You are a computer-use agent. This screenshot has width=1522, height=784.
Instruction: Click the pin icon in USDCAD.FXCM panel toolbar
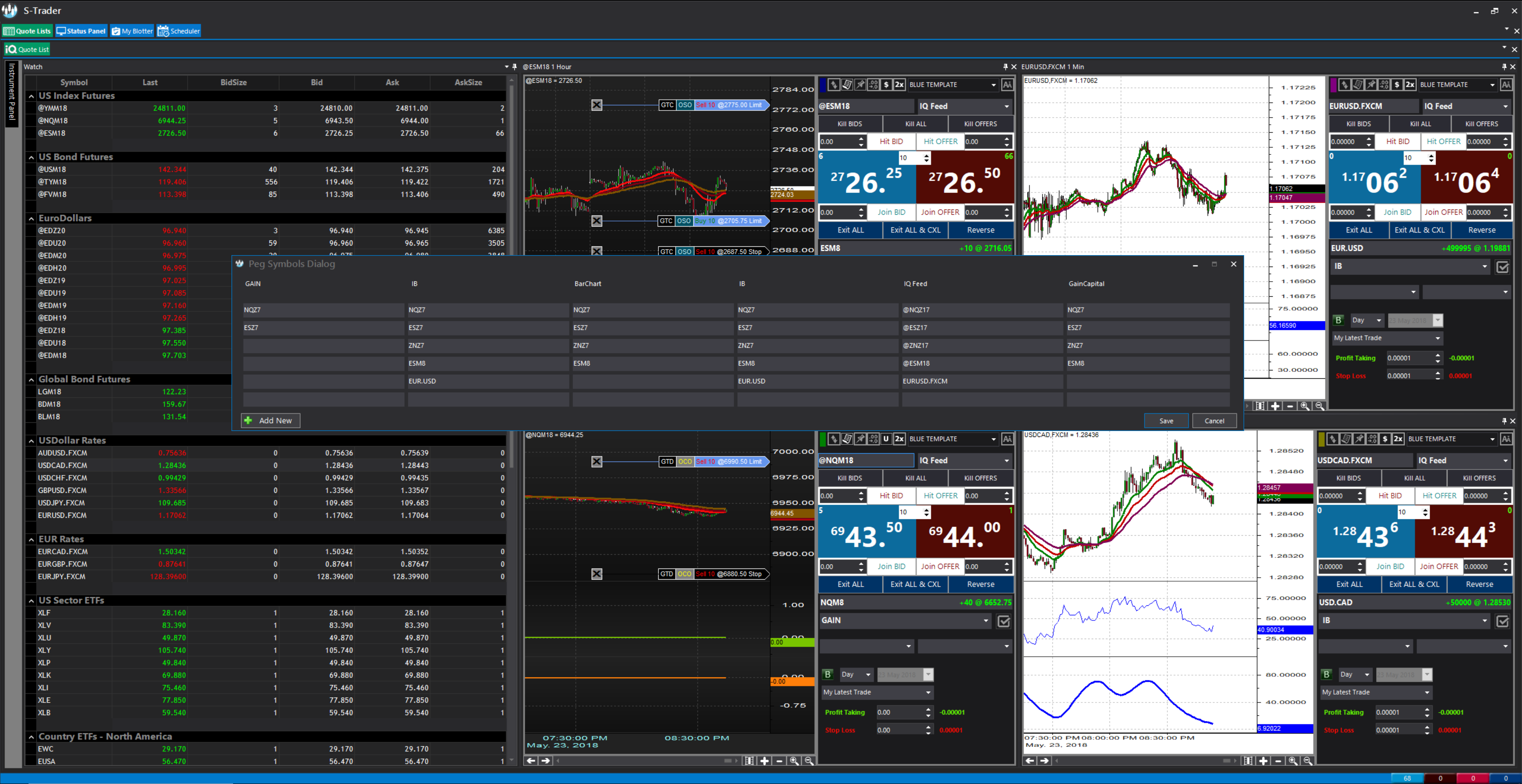point(1359,439)
